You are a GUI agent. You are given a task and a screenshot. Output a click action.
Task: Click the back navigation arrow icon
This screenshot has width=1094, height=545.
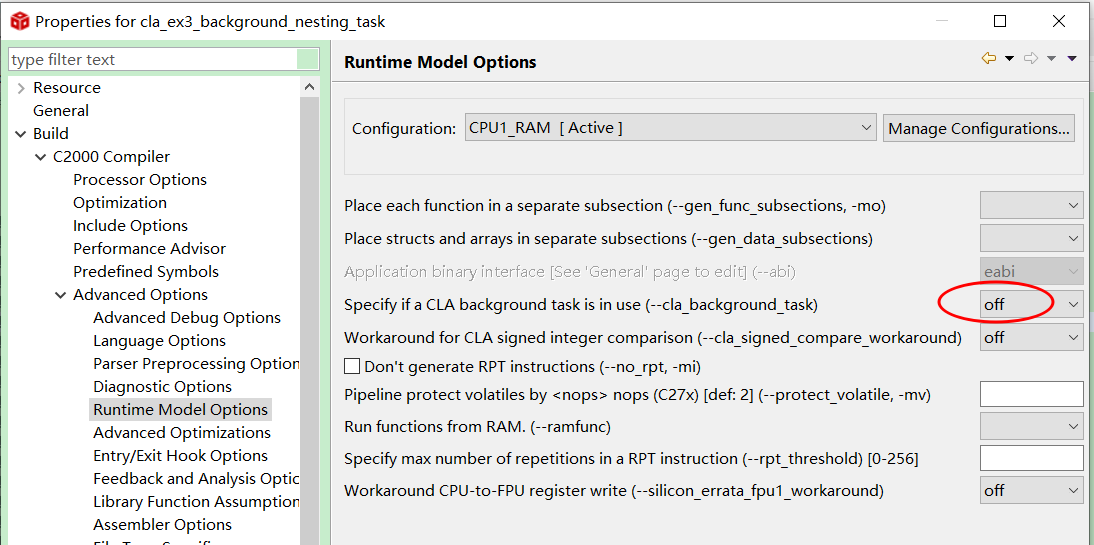988,59
